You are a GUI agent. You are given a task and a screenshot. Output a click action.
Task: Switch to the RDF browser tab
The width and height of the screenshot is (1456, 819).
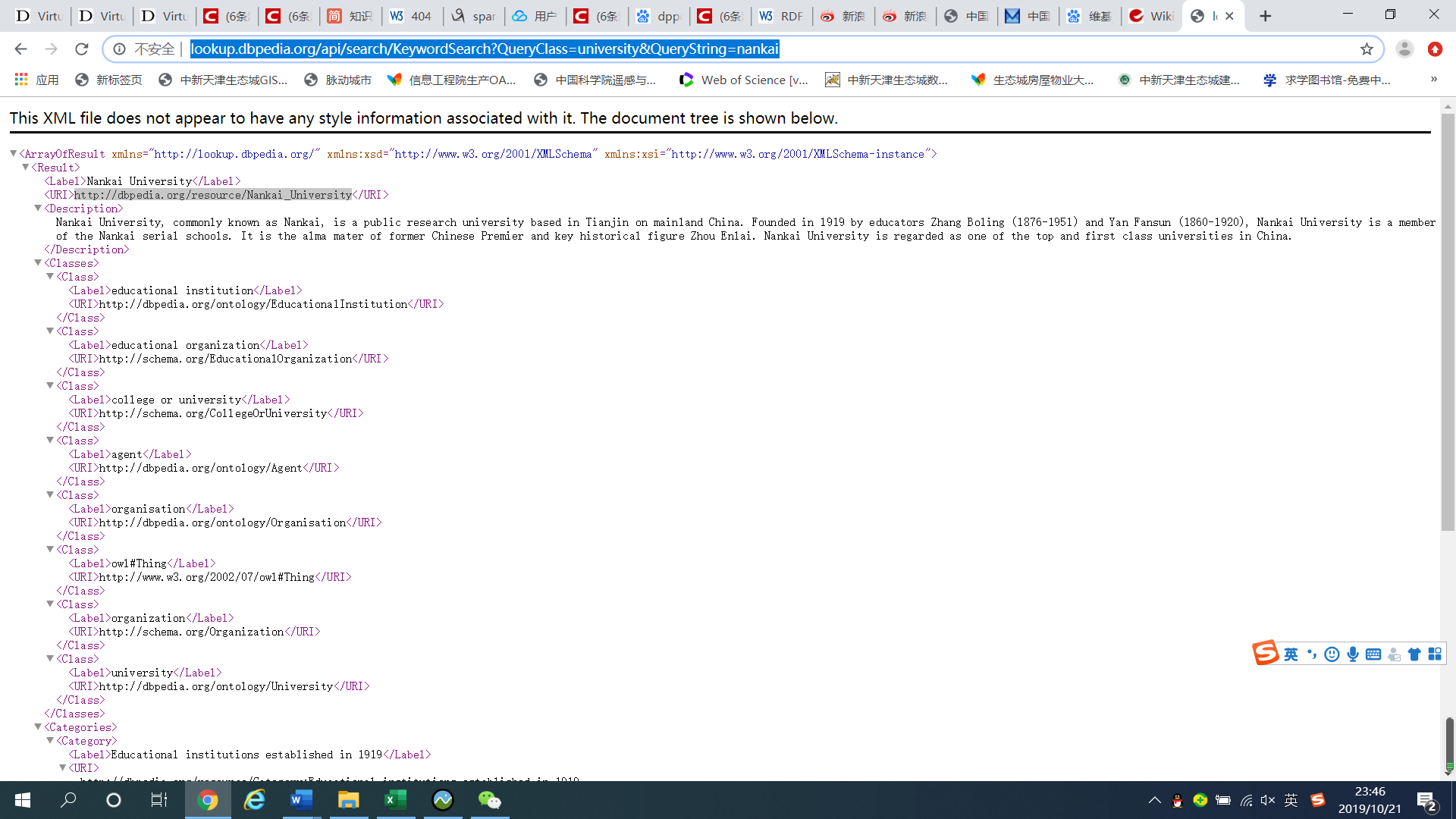pos(780,15)
